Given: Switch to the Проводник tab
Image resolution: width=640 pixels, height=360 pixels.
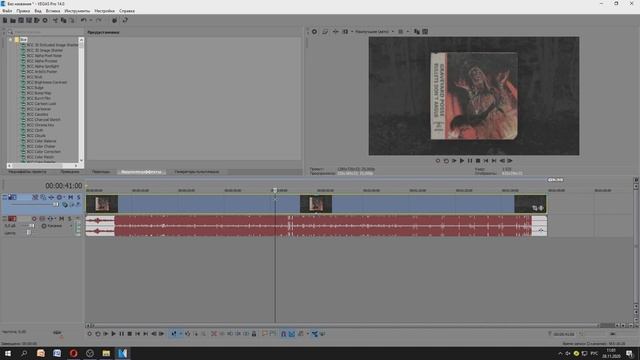Looking at the screenshot, I should [x=70, y=172].
